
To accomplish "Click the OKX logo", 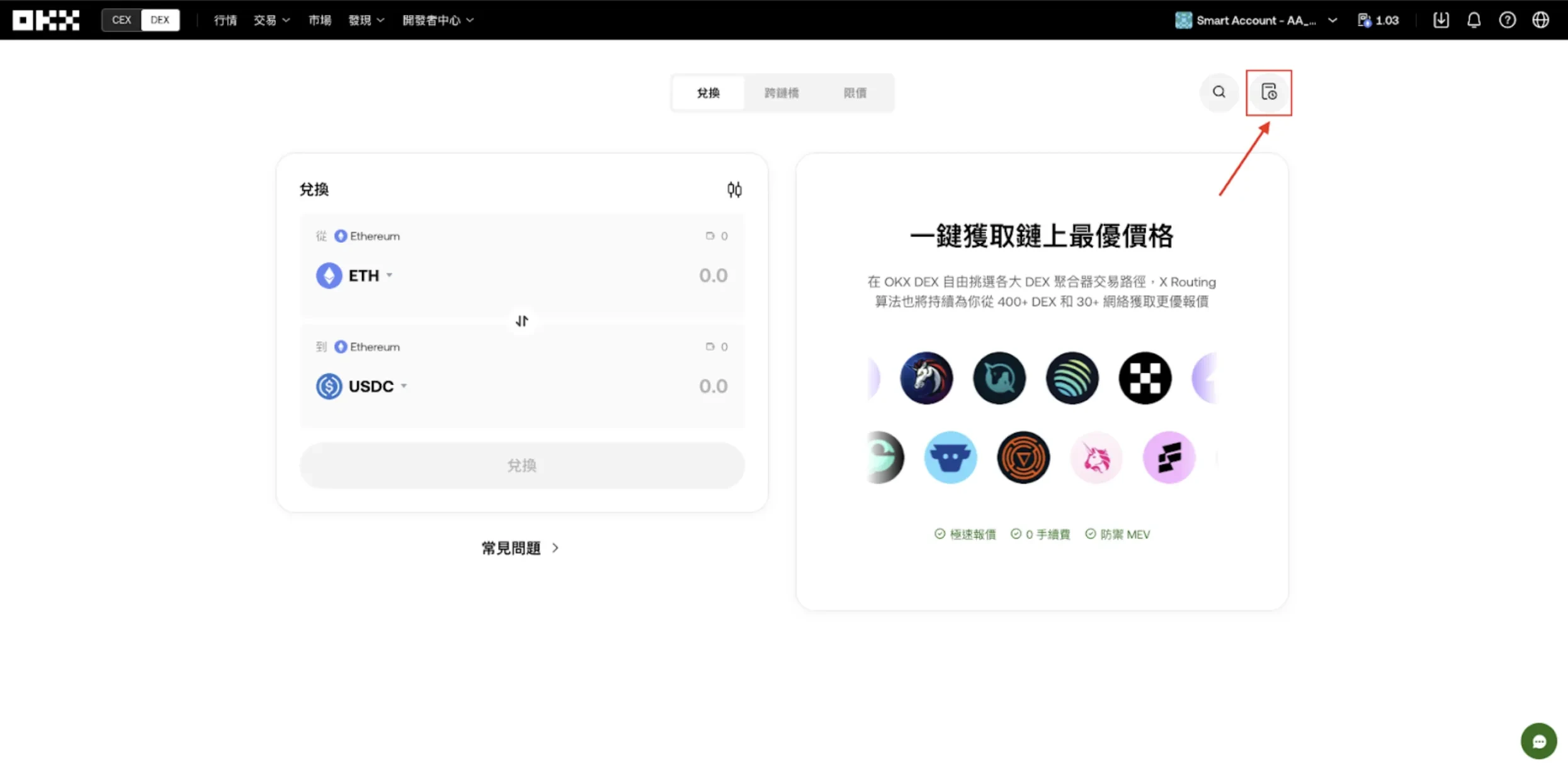I will coord(45,20).
